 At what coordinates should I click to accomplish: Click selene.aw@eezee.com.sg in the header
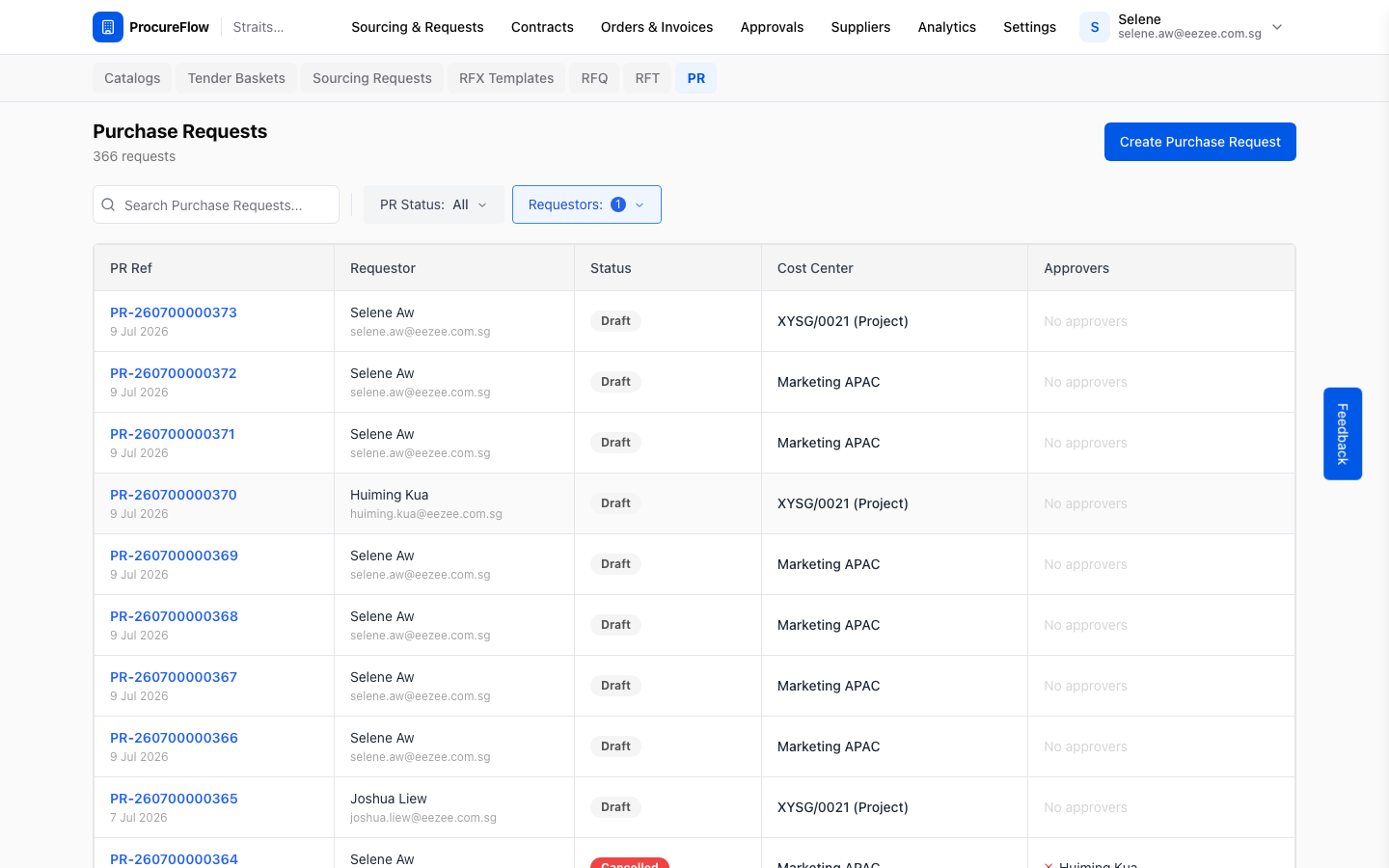[x=1189, y=34]
